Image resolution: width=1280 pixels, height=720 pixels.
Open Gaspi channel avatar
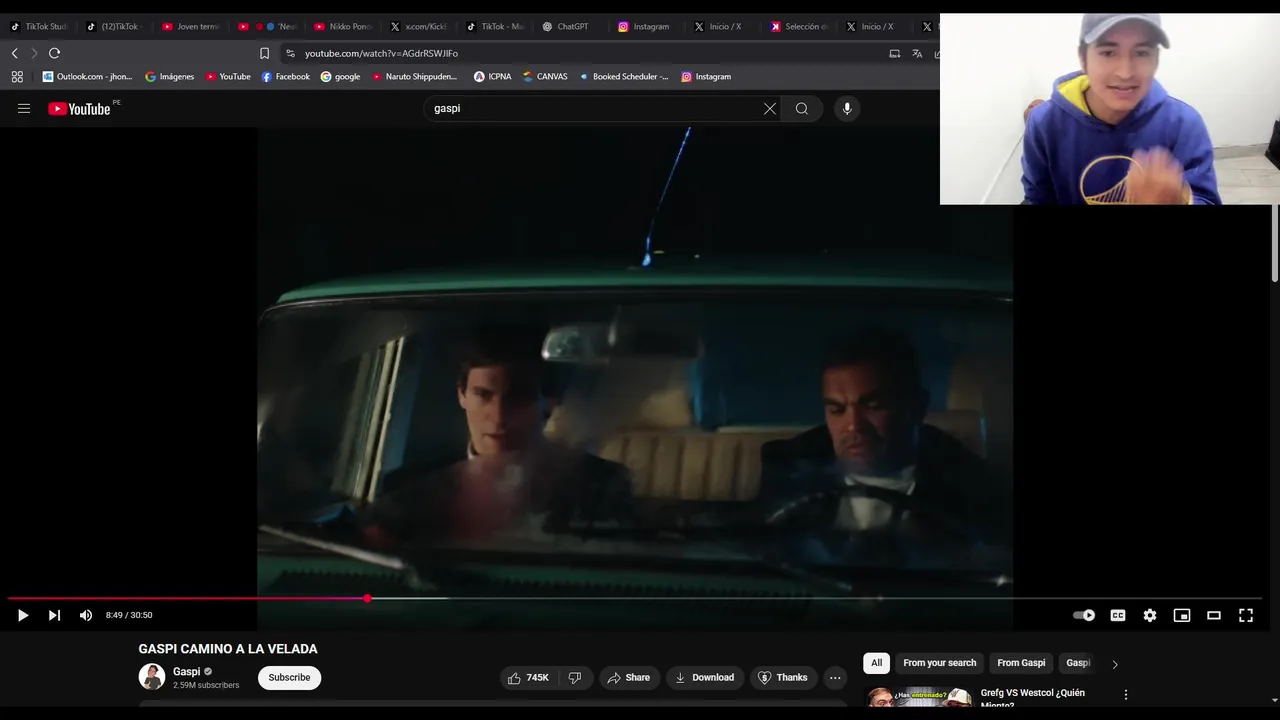pyautogui.click(x=152, y=677)
